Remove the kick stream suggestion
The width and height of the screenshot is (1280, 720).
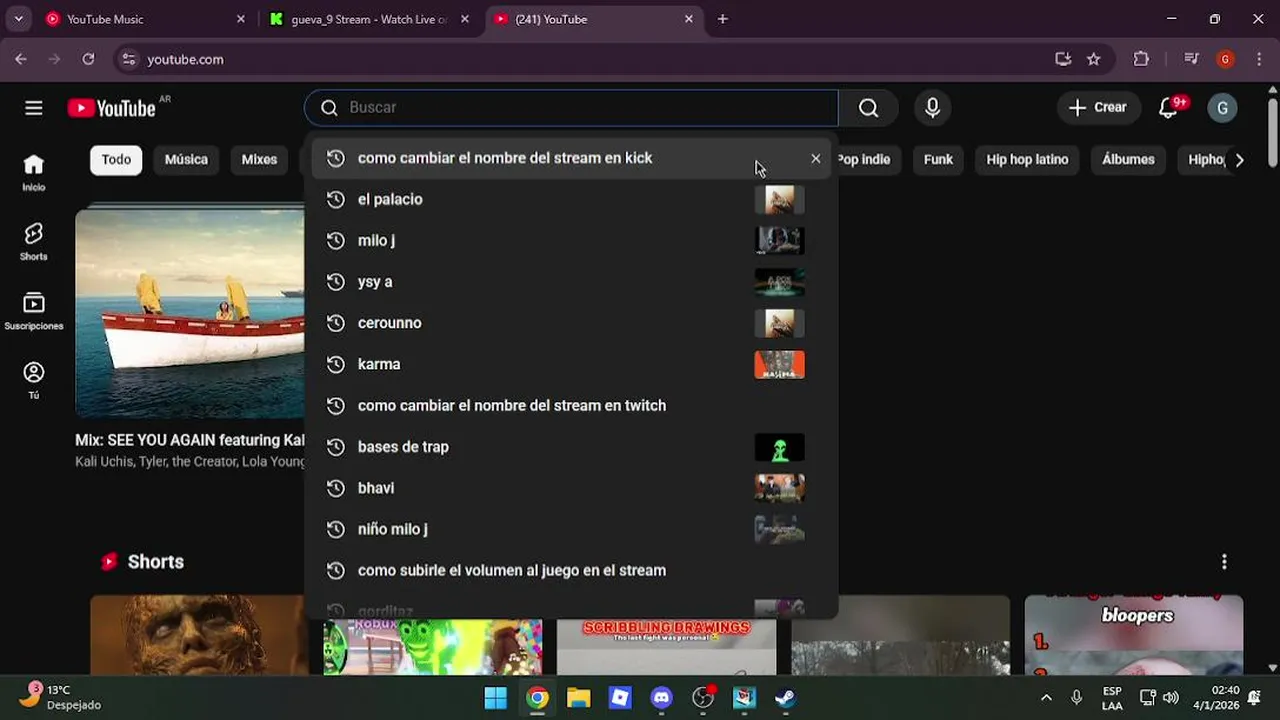(816, 158)
